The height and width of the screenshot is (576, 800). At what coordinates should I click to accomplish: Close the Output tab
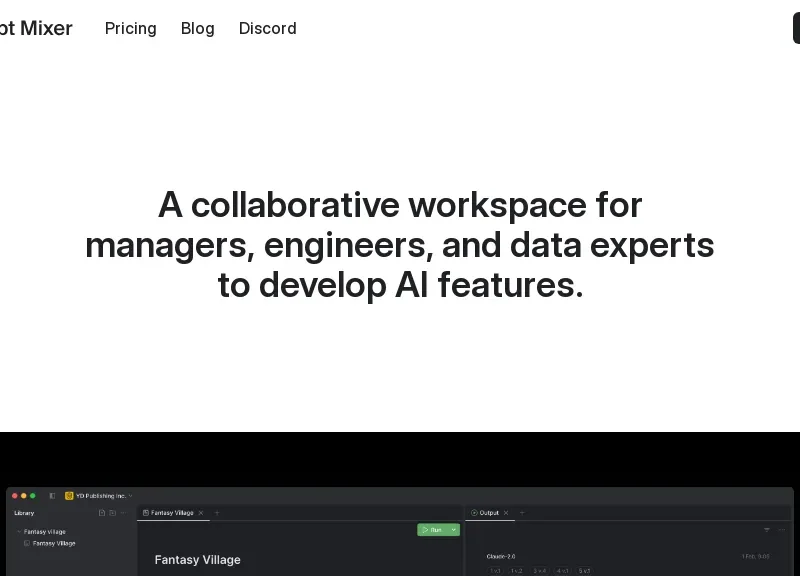click(506, 513)
